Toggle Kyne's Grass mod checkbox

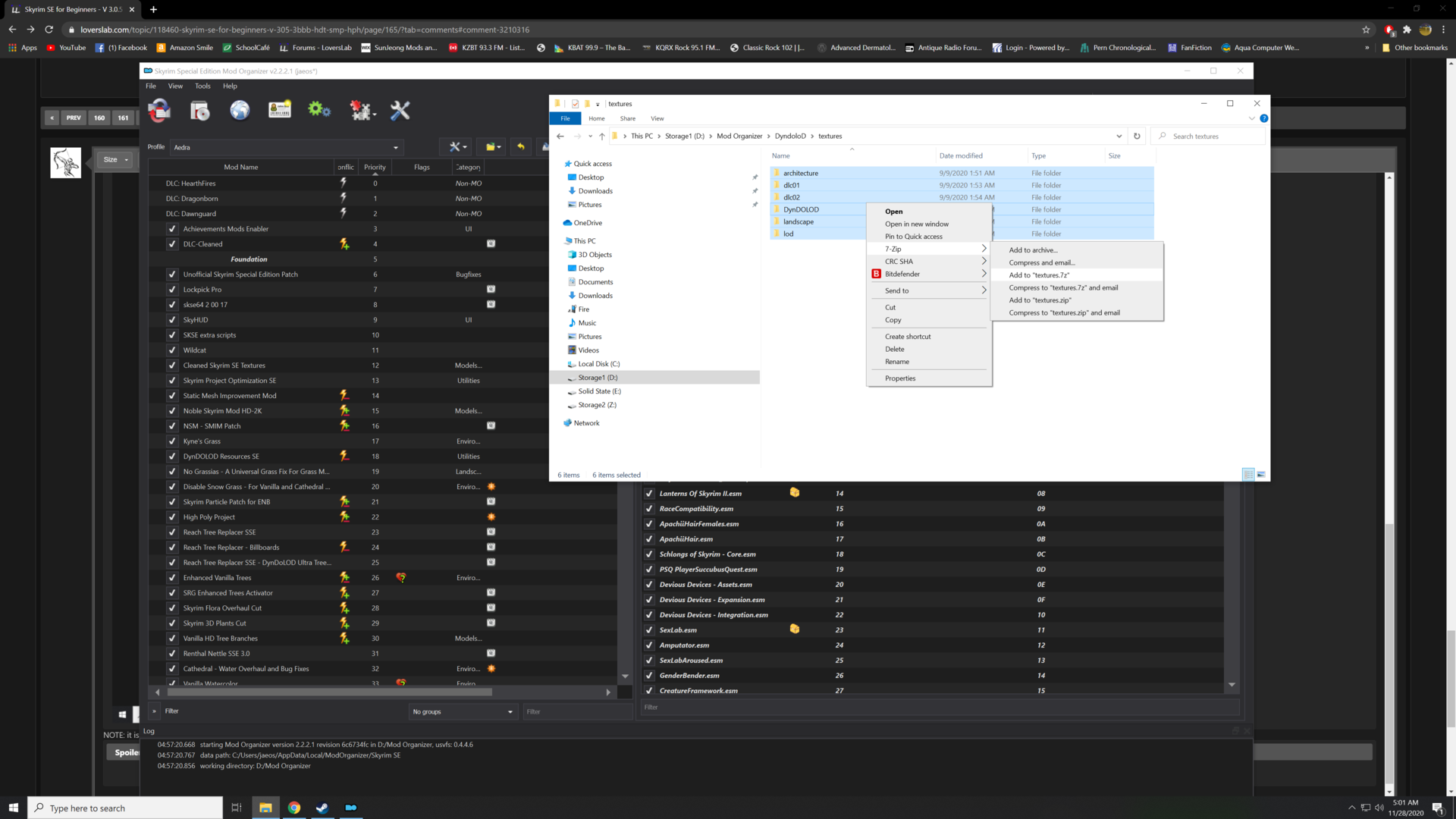[172, 441]
